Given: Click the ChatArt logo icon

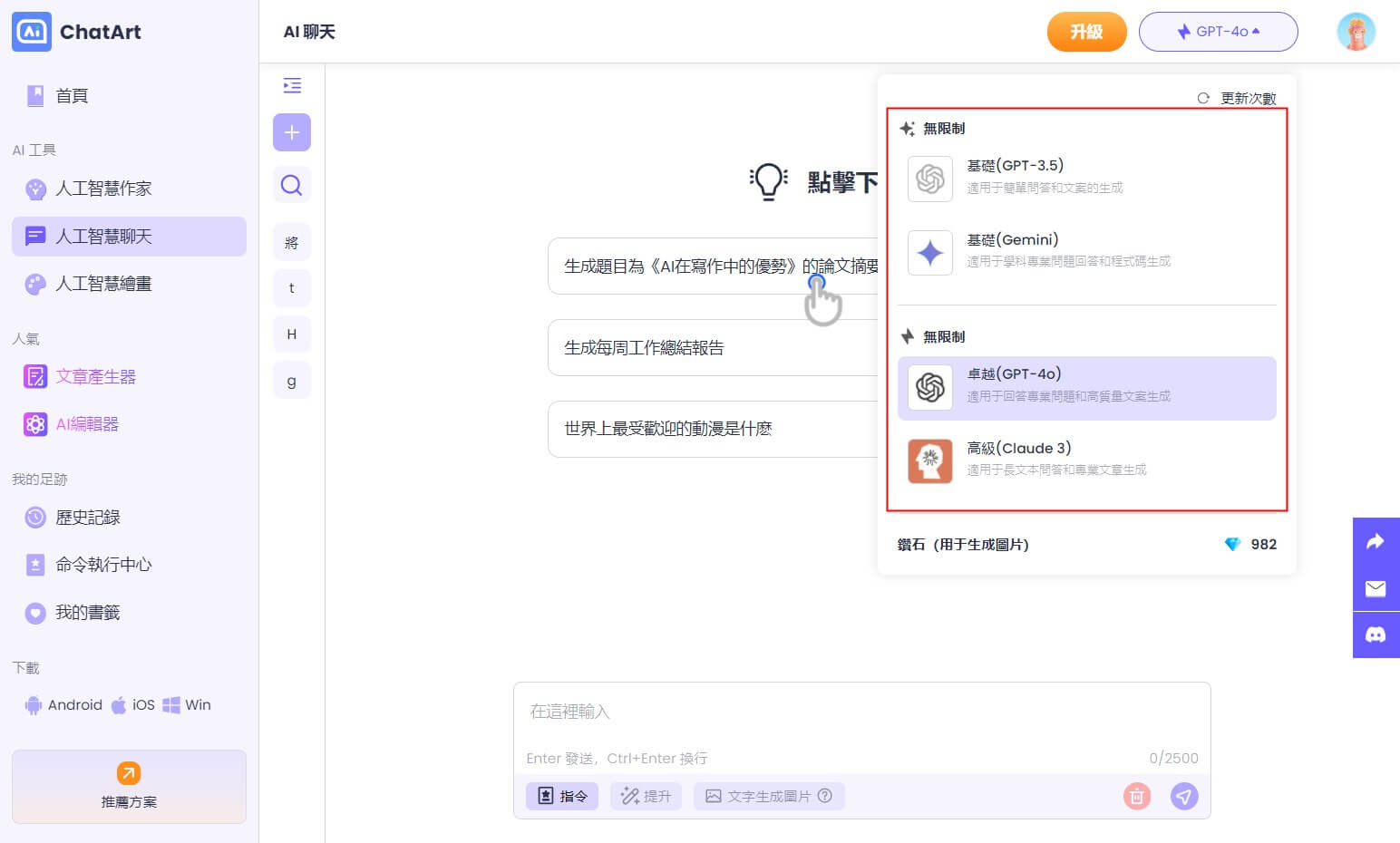Looking at the screenshot, I should (32, 32).
